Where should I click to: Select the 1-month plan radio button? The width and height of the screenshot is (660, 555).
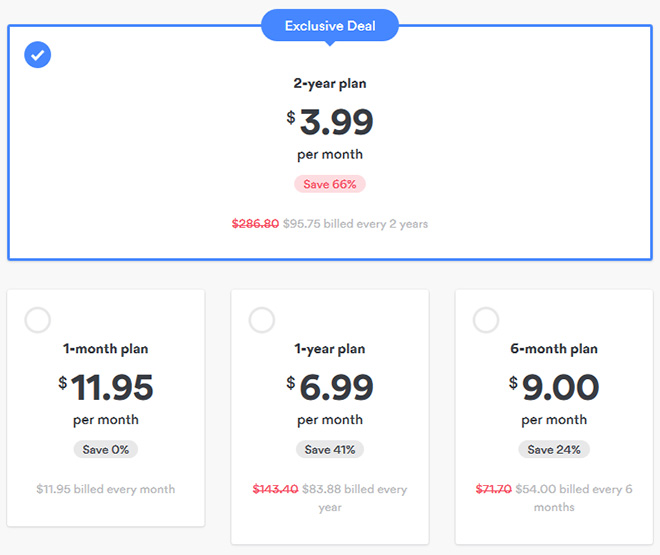click(x=37, y=320)
